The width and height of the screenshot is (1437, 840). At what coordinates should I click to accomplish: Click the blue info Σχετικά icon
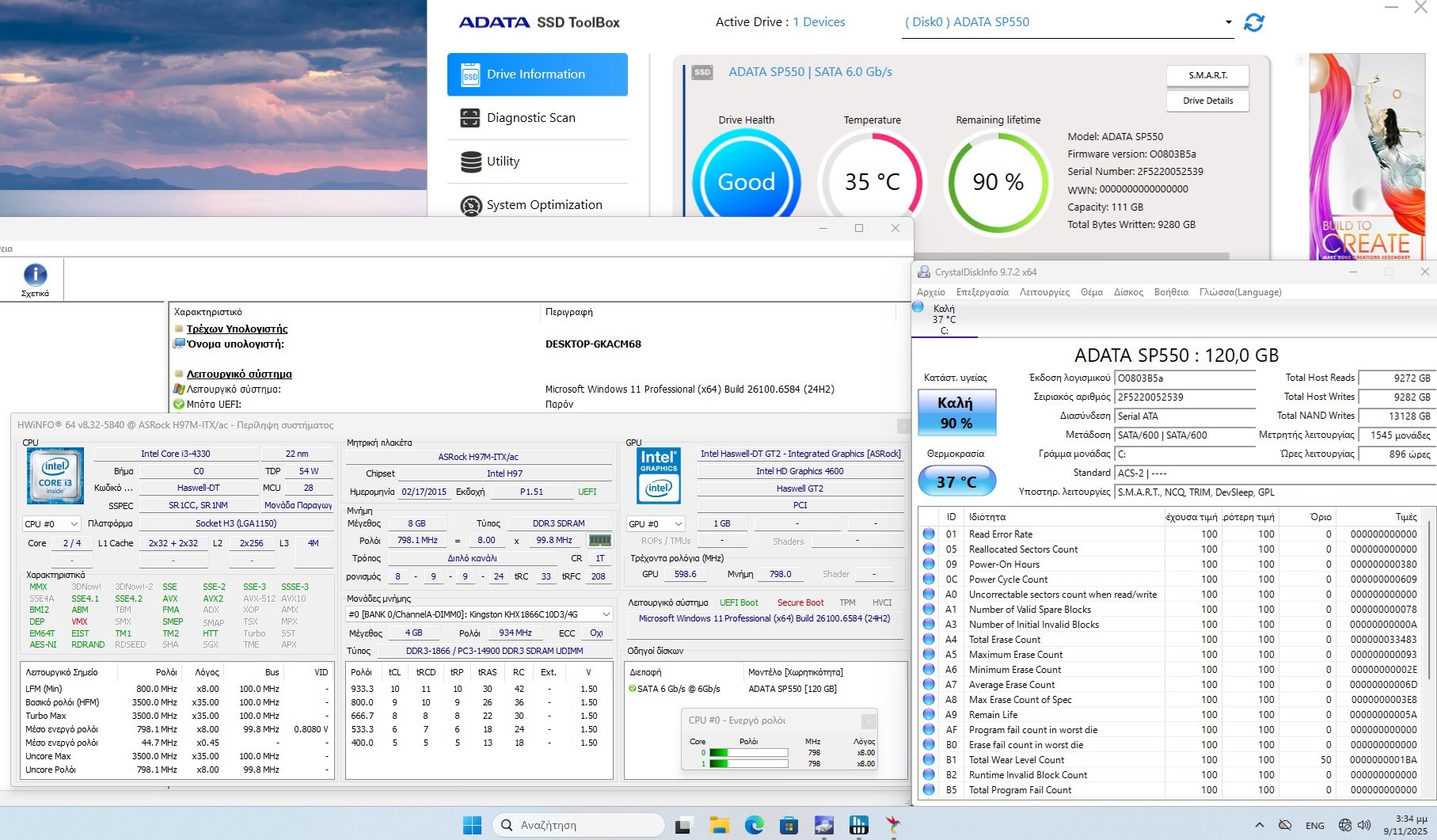(x=35, y=276)
